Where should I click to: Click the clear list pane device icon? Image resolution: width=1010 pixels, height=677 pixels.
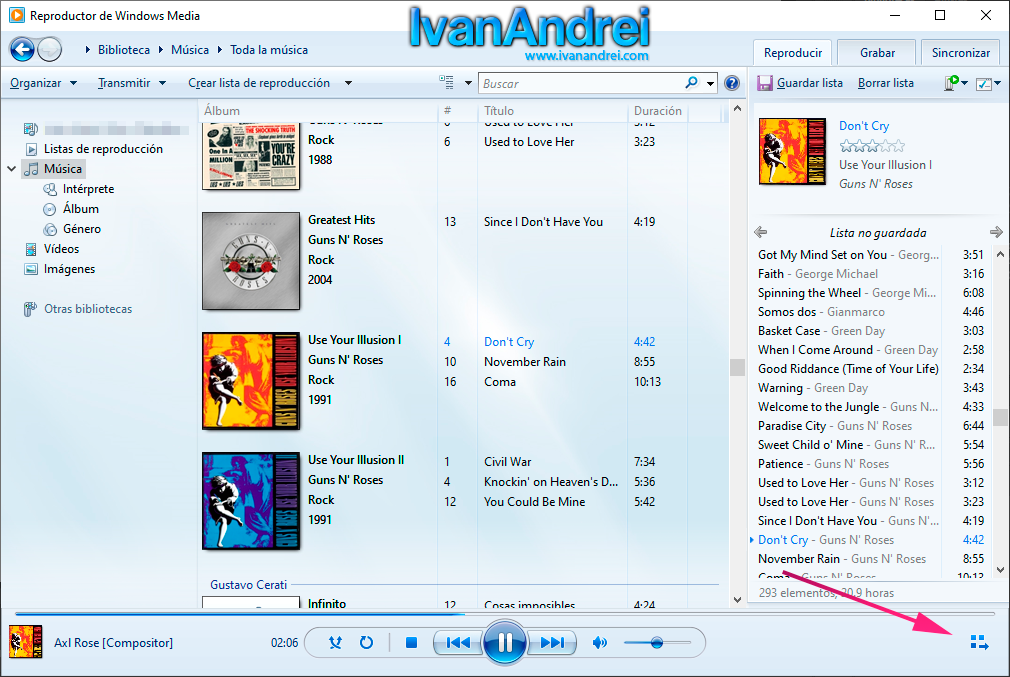(951, 83)
